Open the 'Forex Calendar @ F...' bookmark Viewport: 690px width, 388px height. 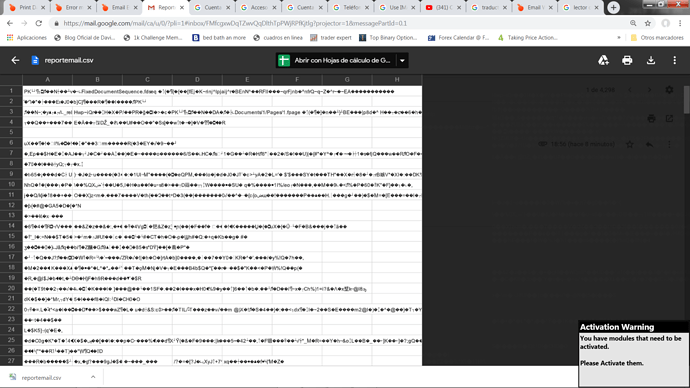tap(459, 38)
